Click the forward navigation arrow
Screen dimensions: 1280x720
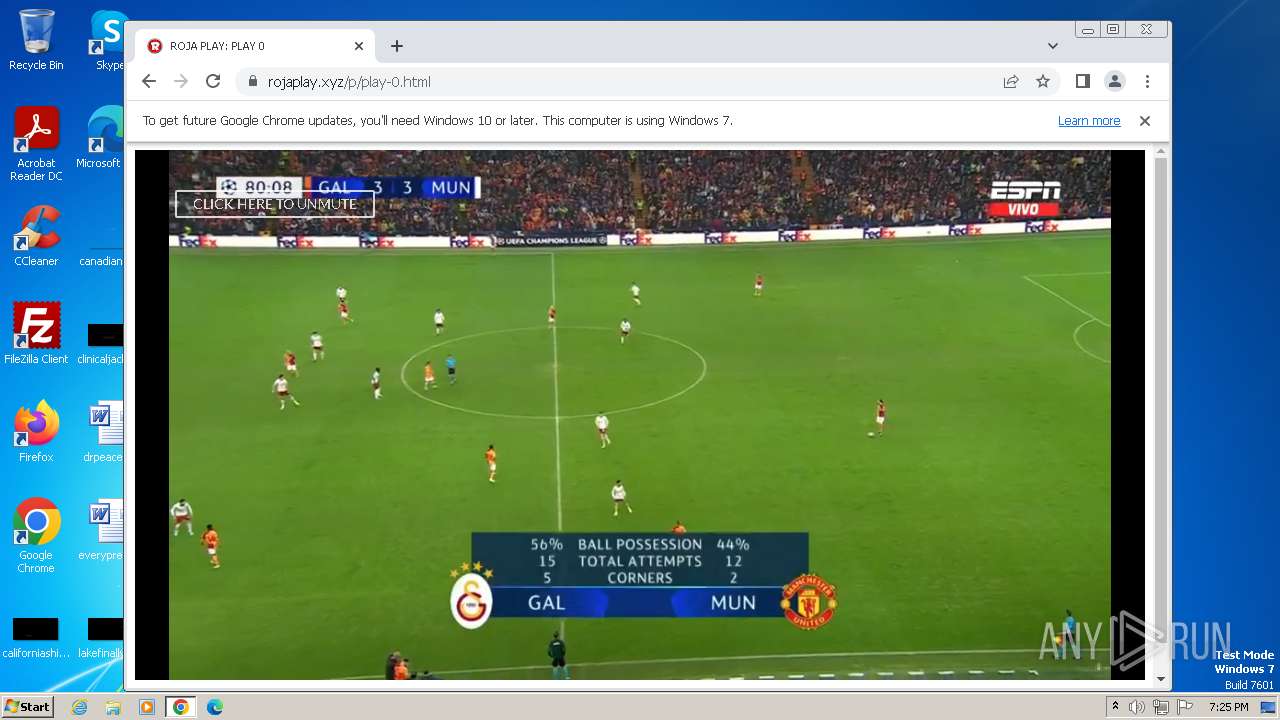[181, 82]
